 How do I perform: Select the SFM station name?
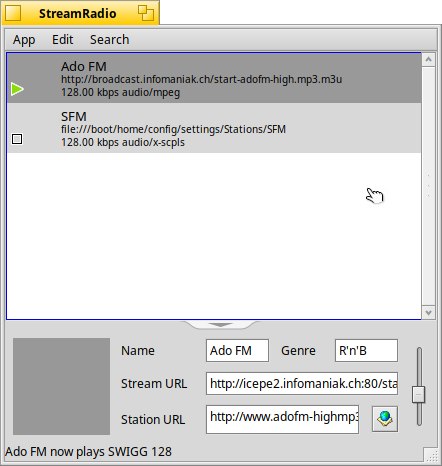point(74,116)
